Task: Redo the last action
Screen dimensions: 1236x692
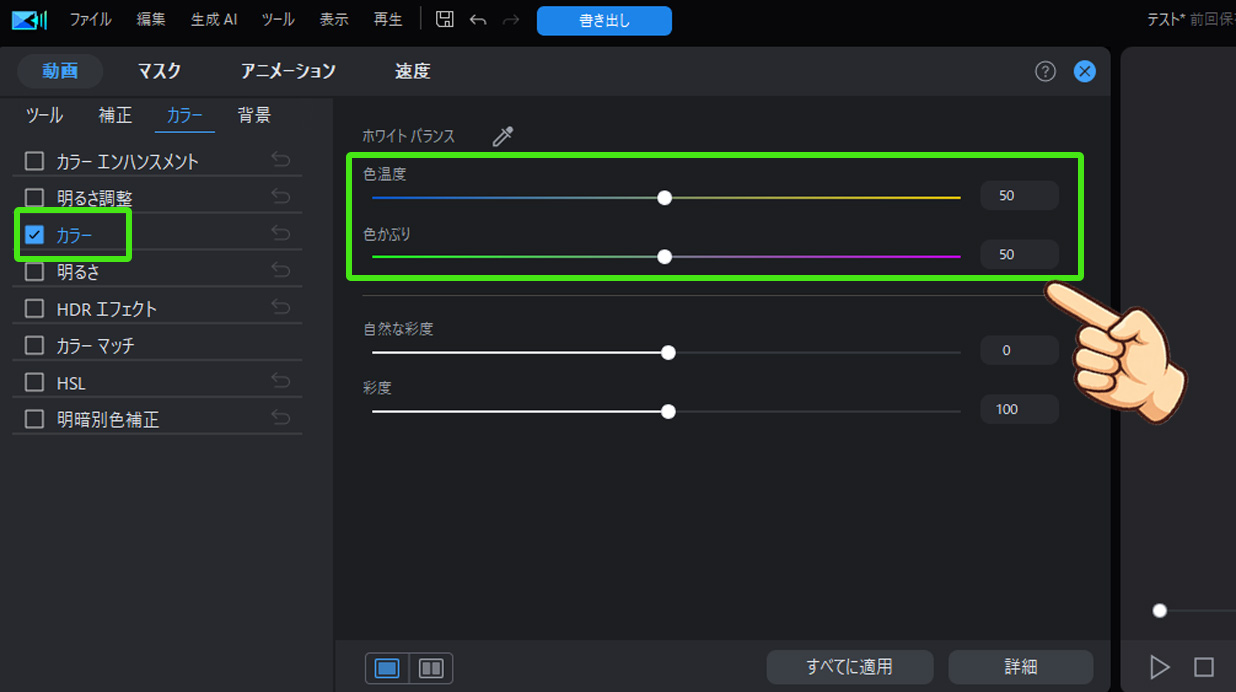Action: tap(511, 18)
